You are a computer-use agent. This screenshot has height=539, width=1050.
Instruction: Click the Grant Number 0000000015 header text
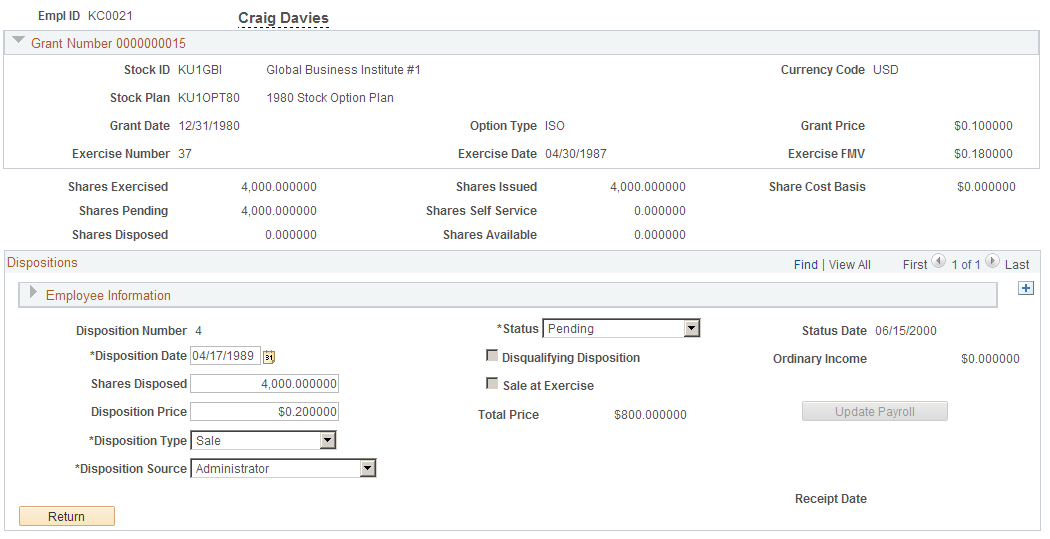pyautogui.click(x=108, y=44)
